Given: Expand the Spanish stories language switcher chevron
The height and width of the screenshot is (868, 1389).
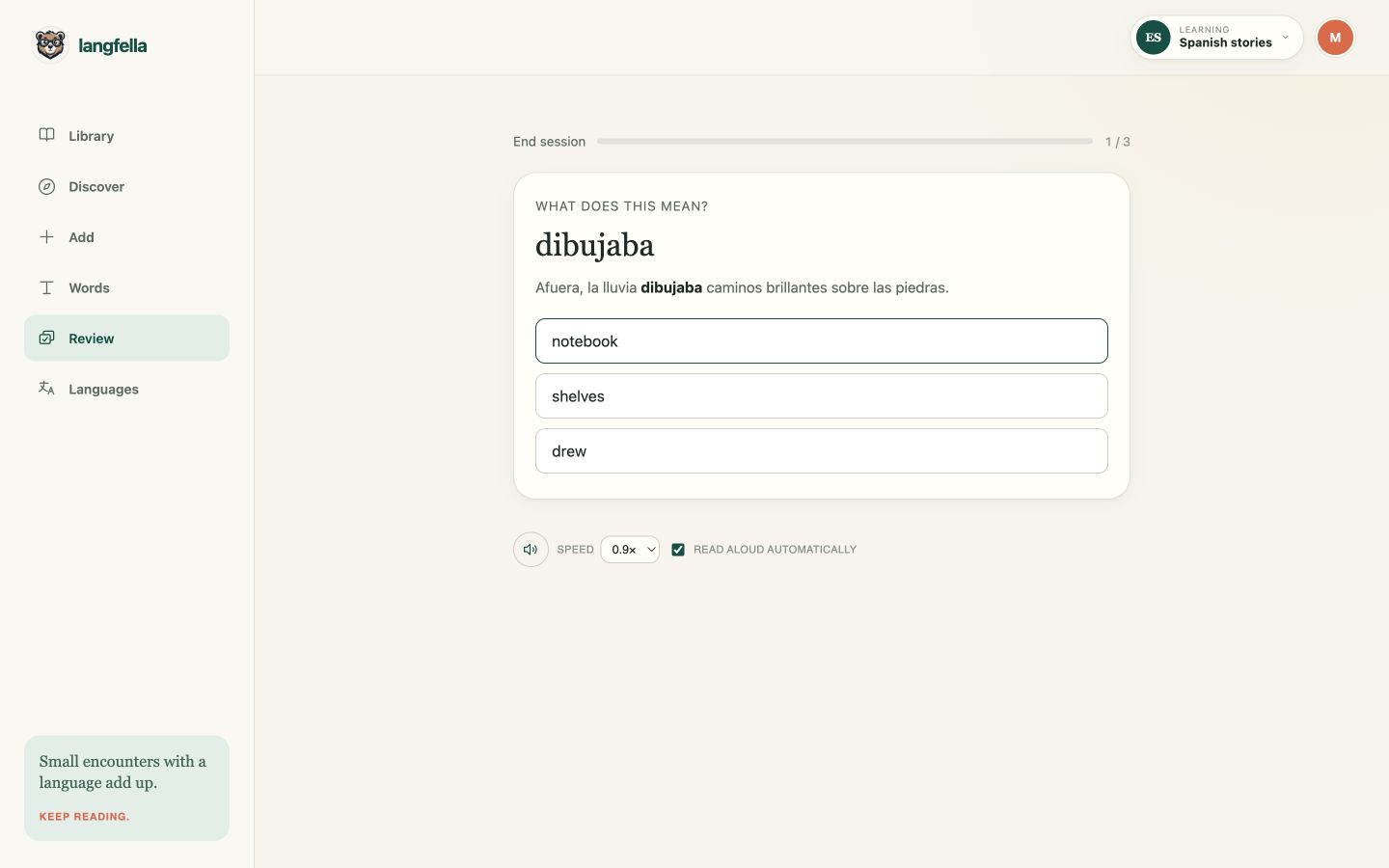Looking at the screenshot, I should tap(1285, 38).
